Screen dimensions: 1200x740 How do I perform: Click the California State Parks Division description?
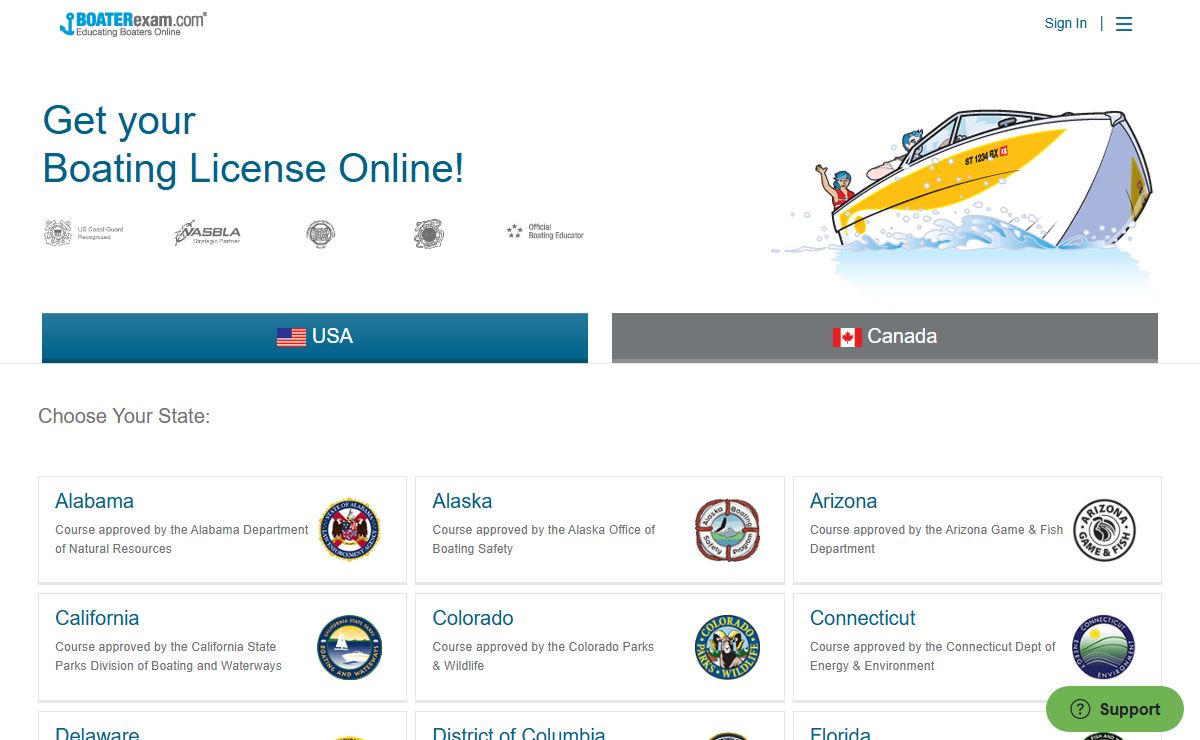click(x=168, y=656)
